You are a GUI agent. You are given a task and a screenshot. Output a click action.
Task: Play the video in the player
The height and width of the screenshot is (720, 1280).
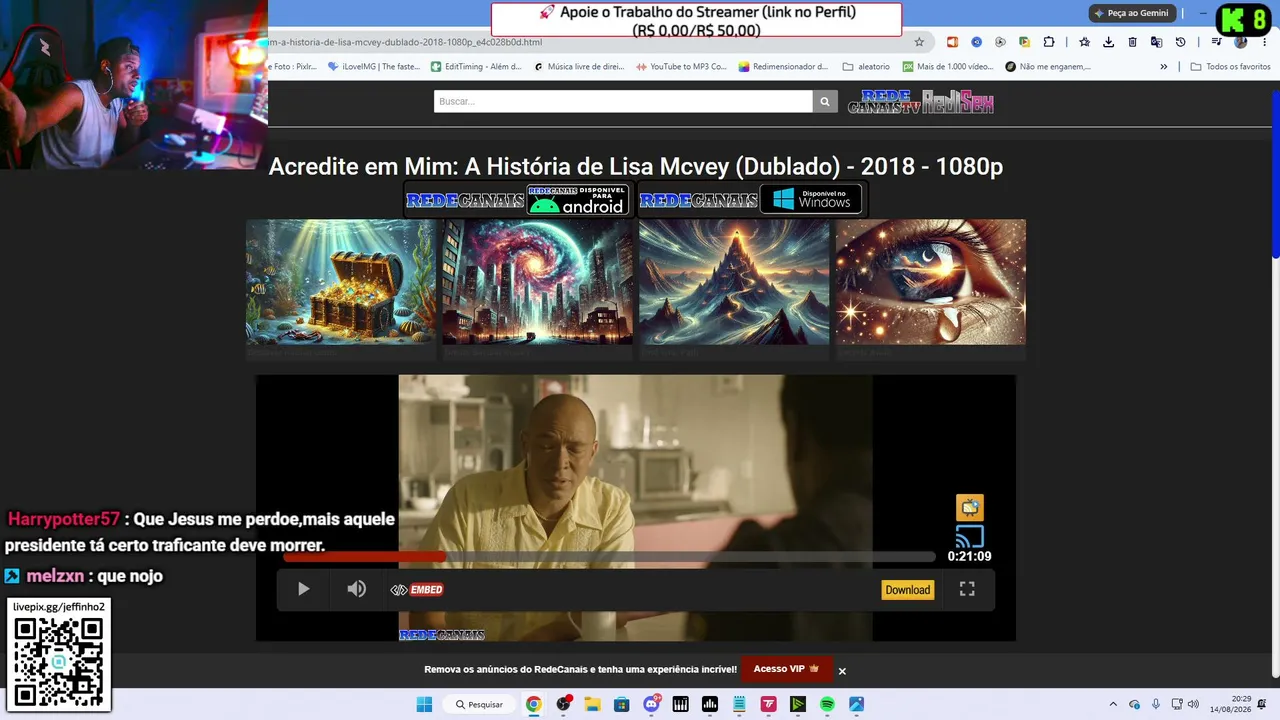coord(304,589)
